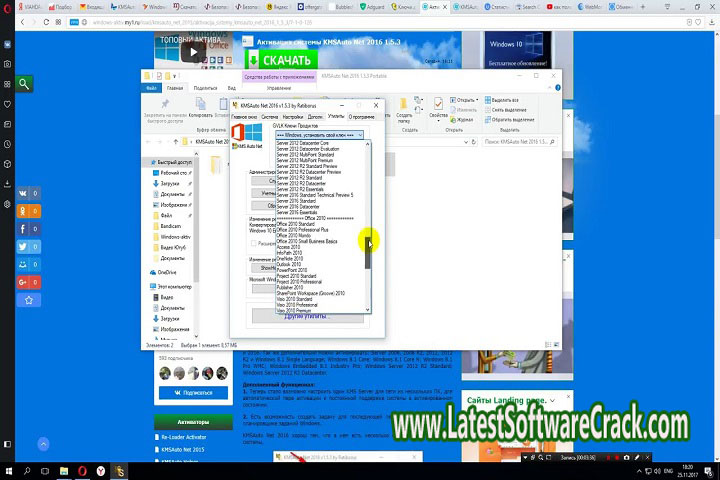The image size is (720, 480).
Task: Click the green СКАЧАТЬ download button
Action: (x=272, y=60)
